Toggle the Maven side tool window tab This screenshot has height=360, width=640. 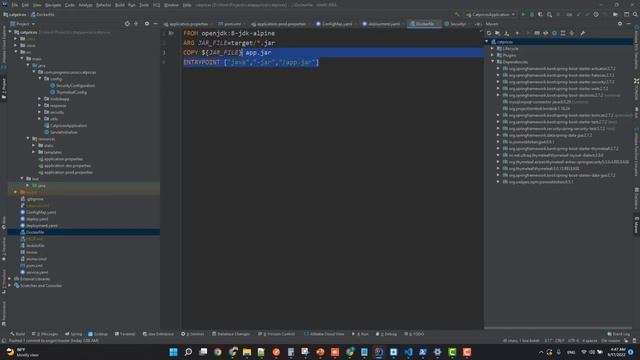[636, 225]
